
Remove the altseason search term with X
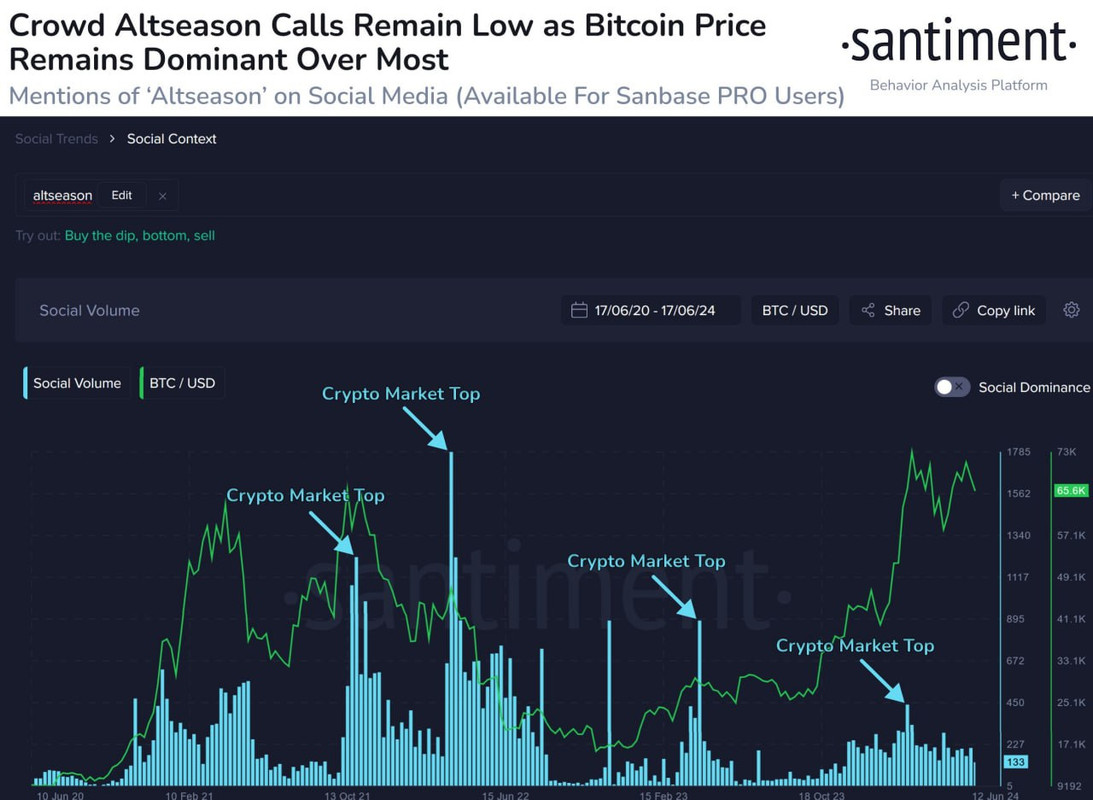tap(162, 196)
